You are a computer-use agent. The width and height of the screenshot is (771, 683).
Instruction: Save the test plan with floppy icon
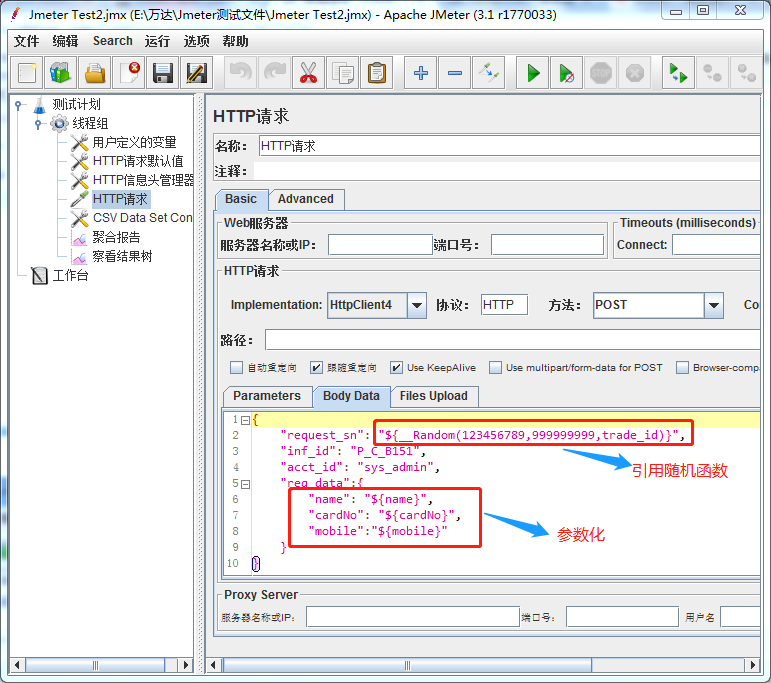[x=162, y=73]
